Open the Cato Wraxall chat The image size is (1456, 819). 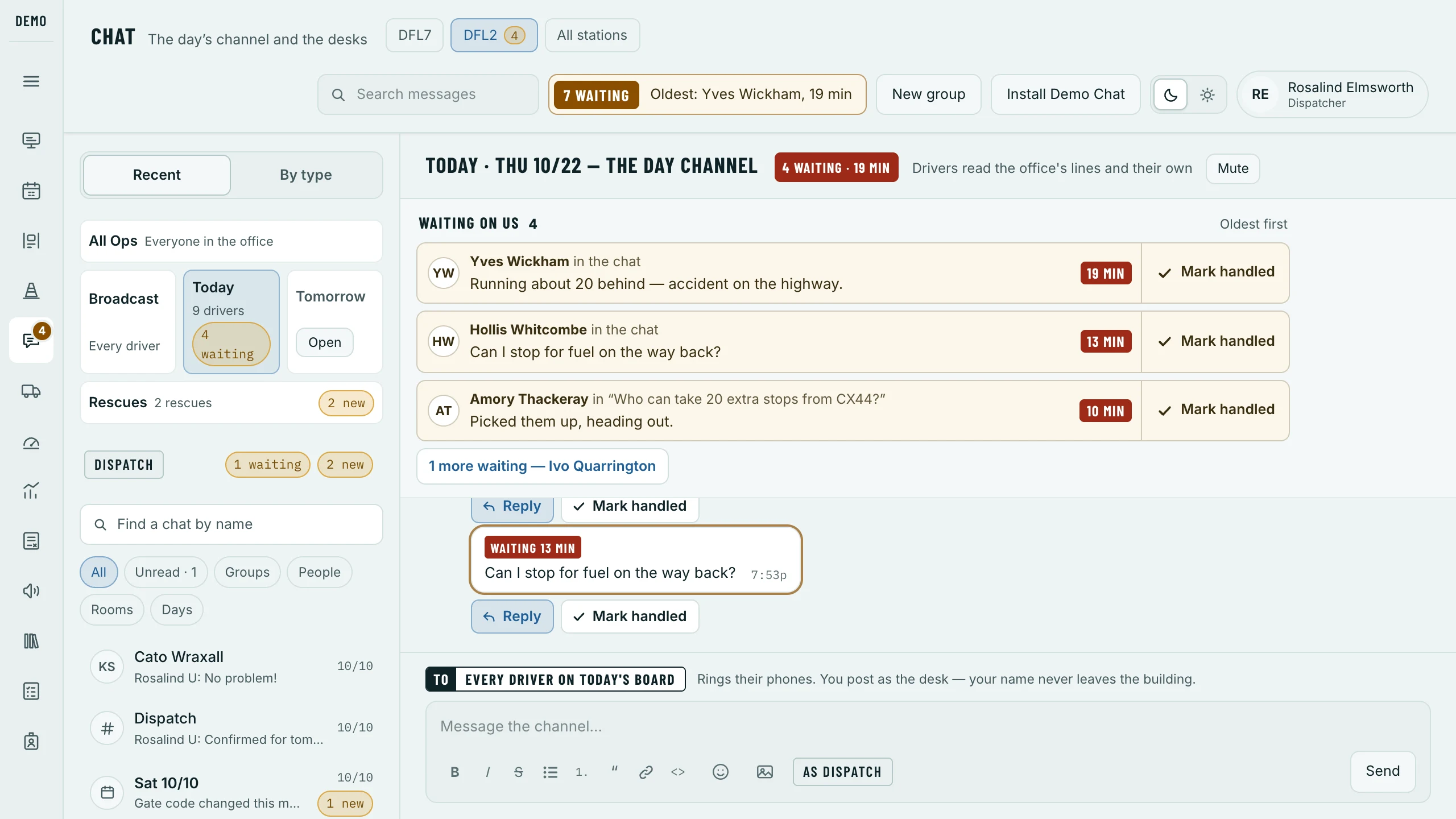click(x=231, y=667)
